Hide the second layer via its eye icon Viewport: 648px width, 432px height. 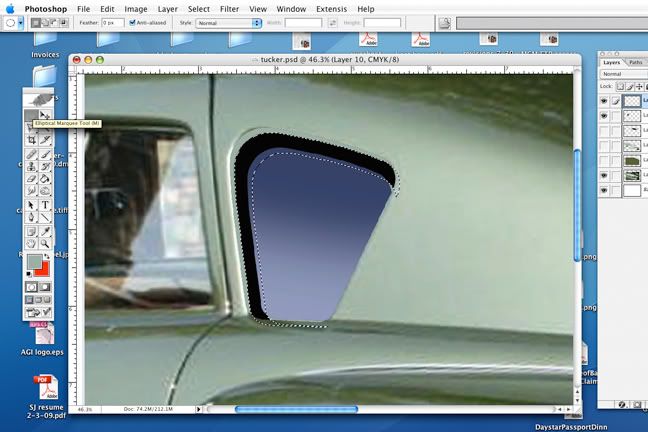tap(604, 116)
